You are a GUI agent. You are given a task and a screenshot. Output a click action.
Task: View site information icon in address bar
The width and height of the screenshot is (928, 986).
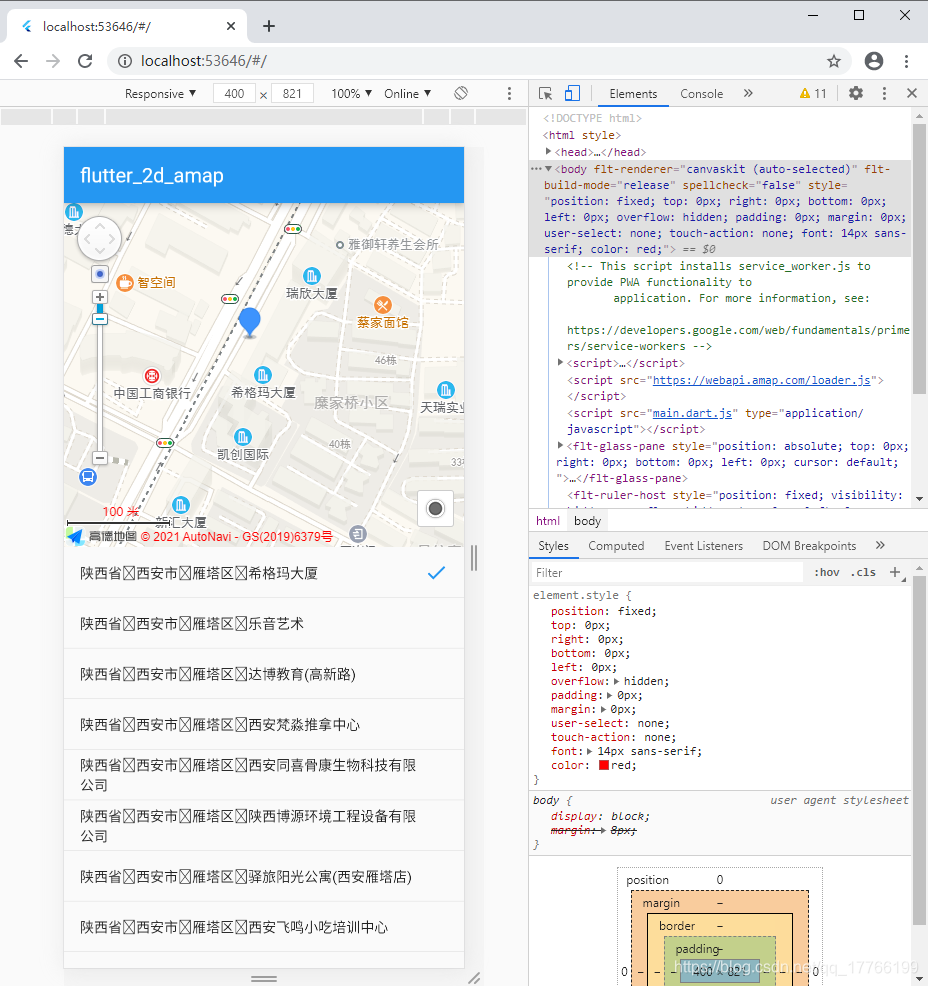pyautogui.click(x=125, y=61)
